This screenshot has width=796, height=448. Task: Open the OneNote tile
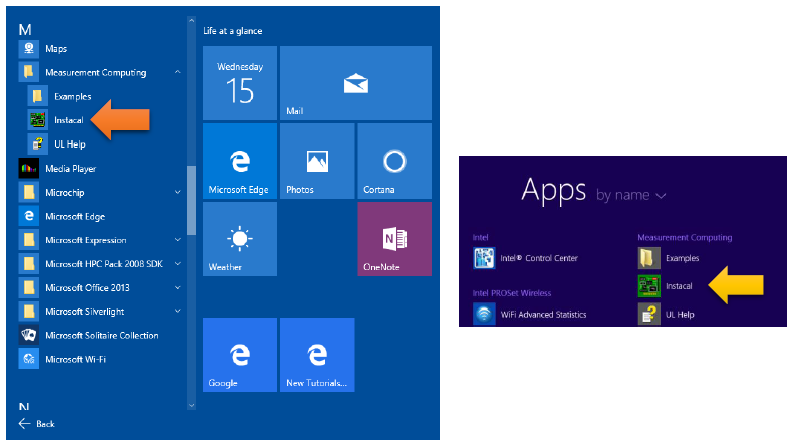(x=394, y=239)
